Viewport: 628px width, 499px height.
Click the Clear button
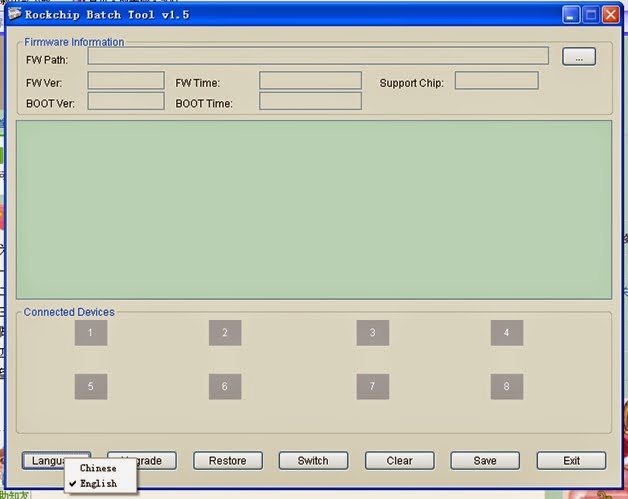click(x=399, y=461)
